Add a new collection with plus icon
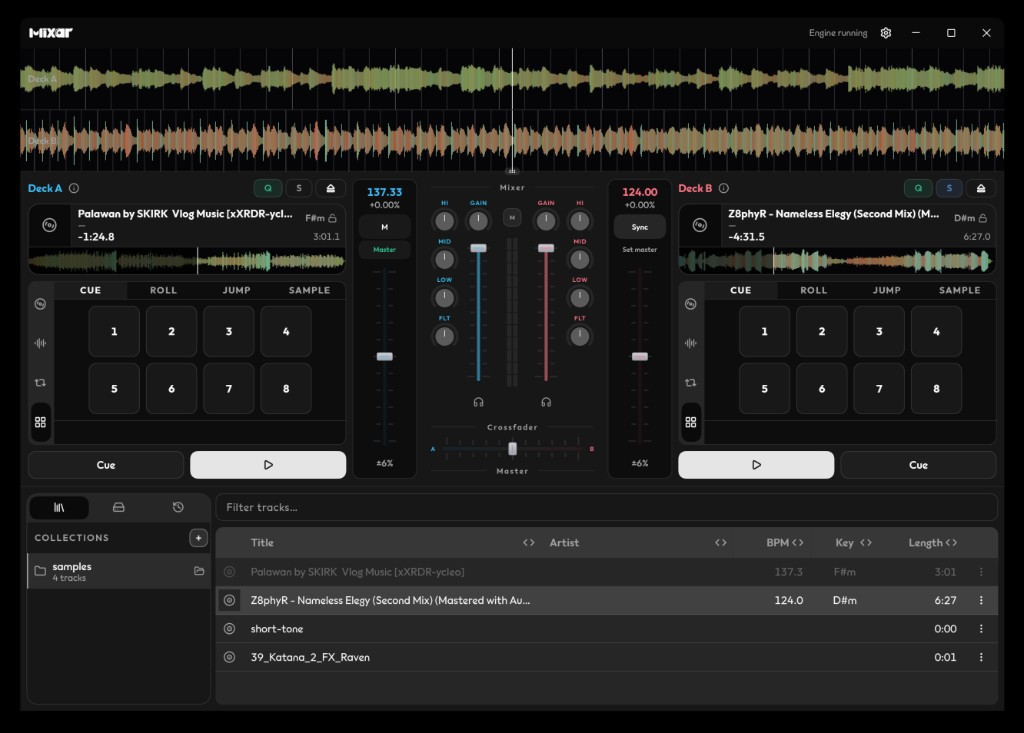 click(199, 538)
